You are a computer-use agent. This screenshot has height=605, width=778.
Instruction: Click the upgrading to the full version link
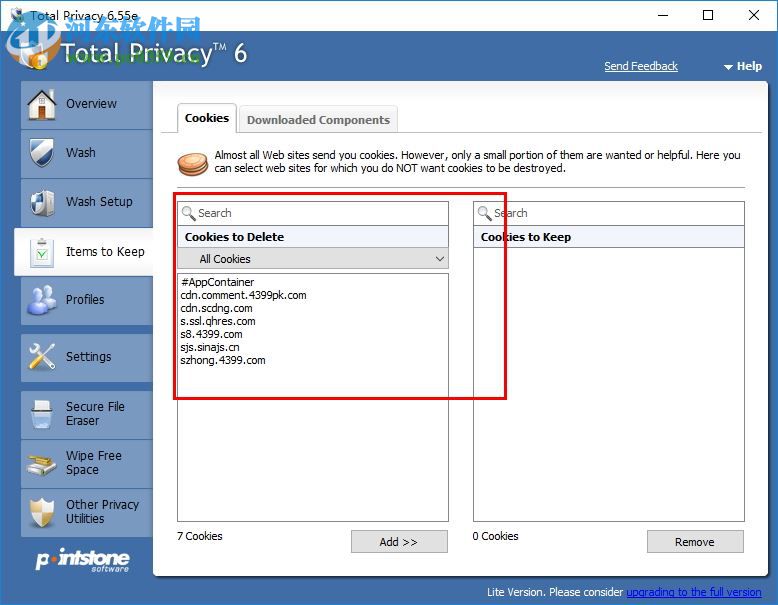click(694, 592)
